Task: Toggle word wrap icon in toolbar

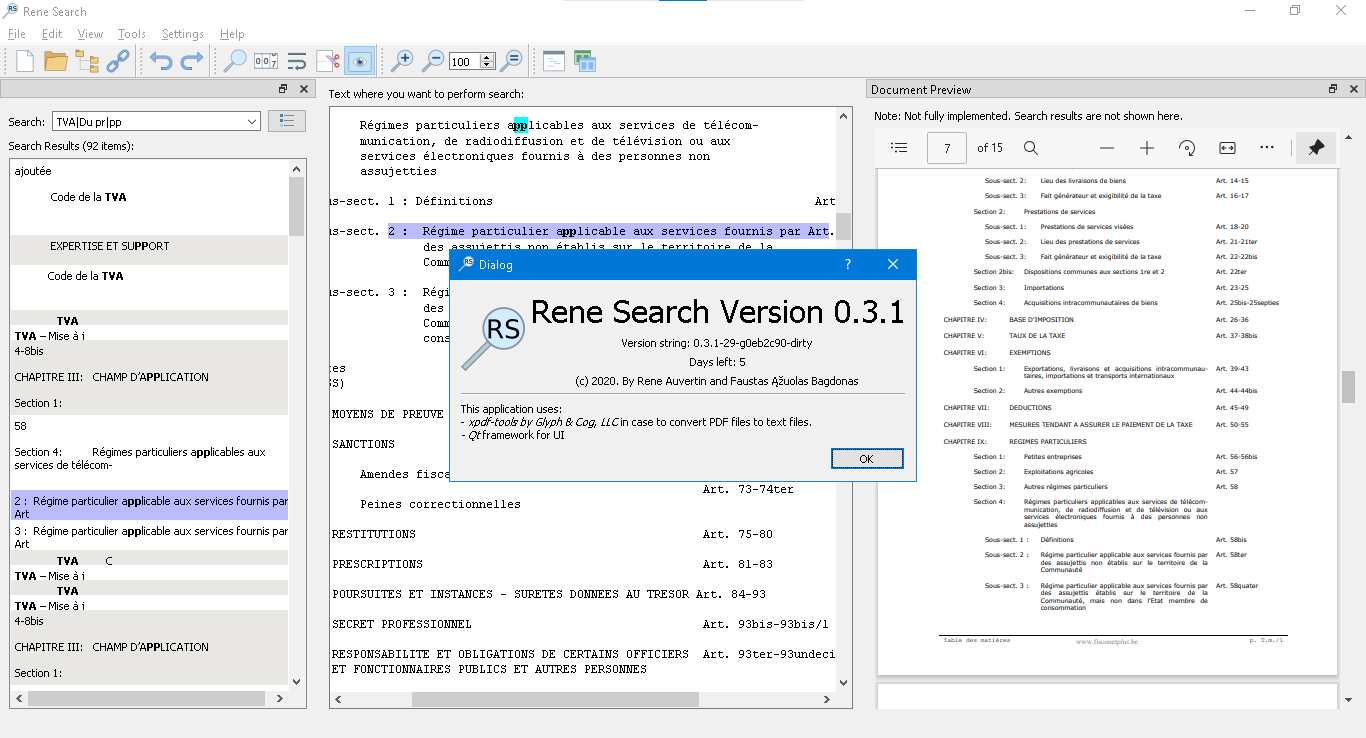Action: [297, 61]
